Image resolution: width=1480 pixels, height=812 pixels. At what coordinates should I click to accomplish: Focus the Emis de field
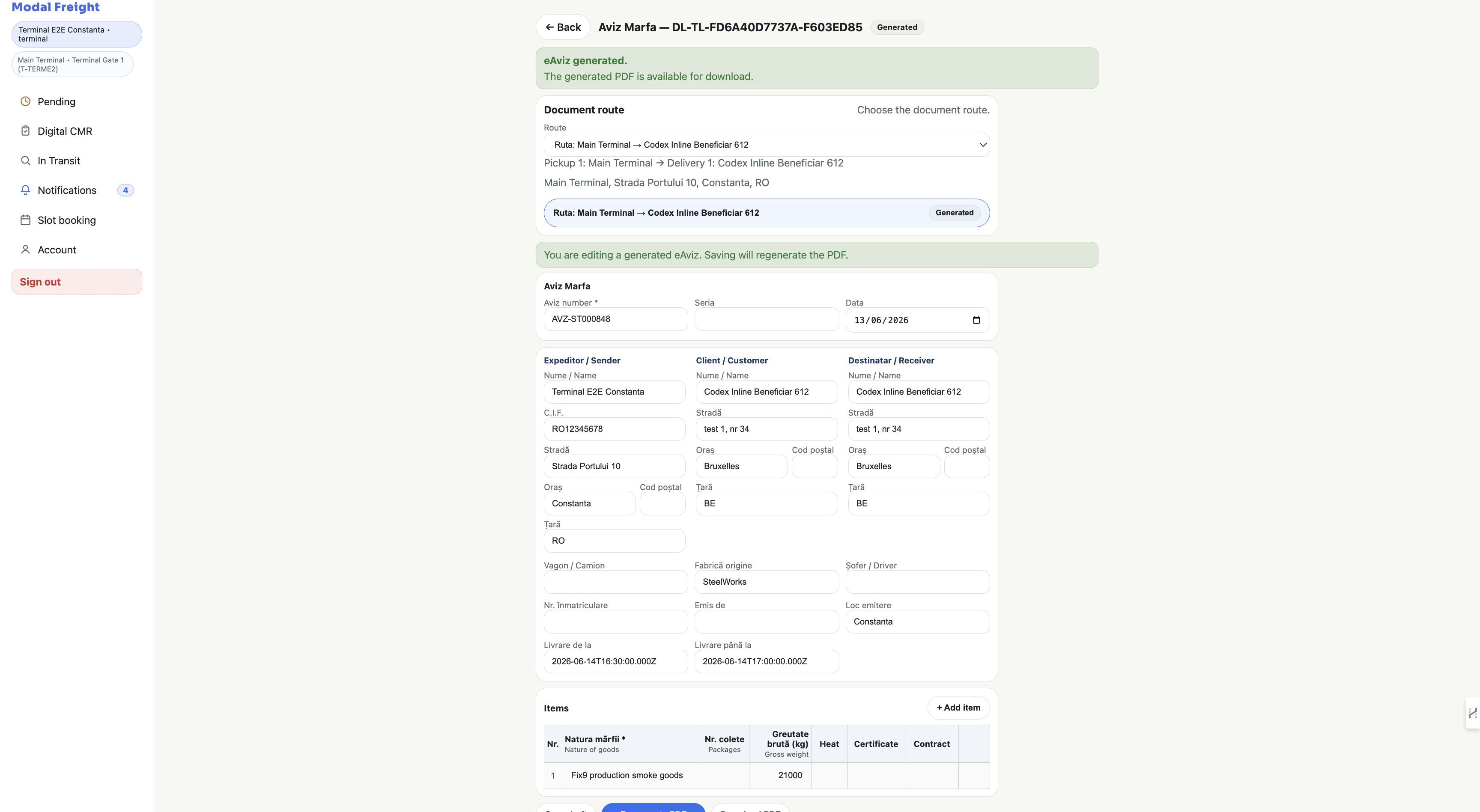(767, 622)
